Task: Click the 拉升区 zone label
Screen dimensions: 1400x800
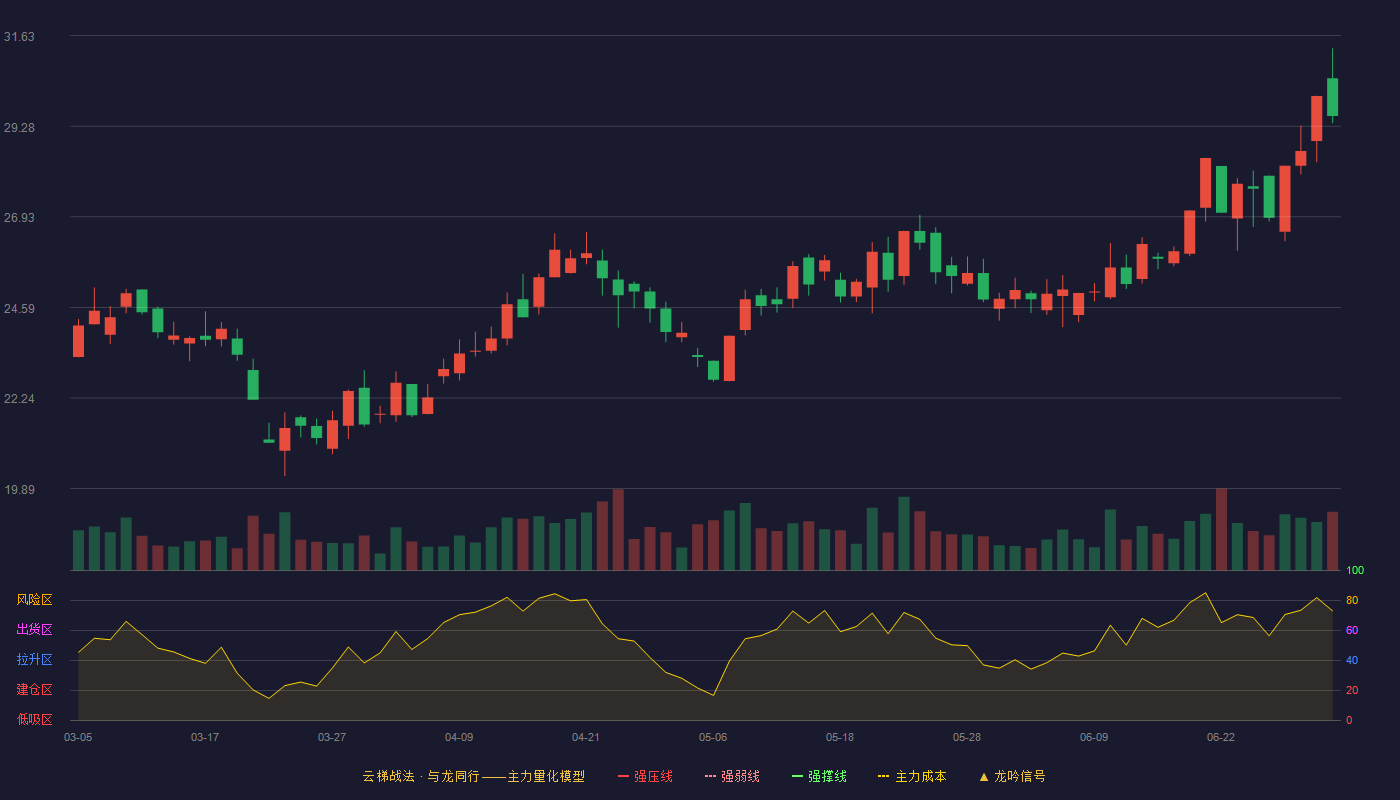Action: 34,660
